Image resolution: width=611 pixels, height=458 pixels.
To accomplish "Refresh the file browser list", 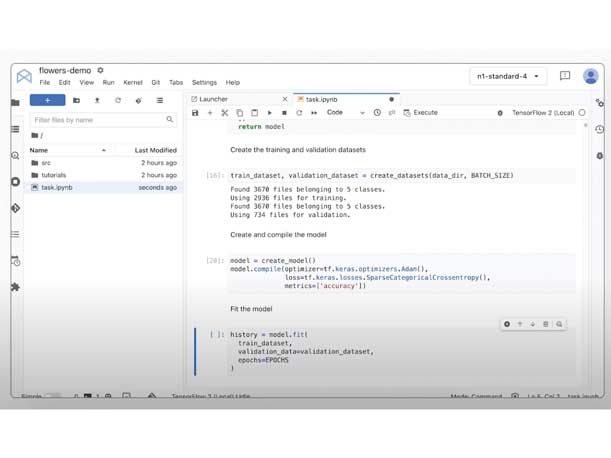I will 118,100.
